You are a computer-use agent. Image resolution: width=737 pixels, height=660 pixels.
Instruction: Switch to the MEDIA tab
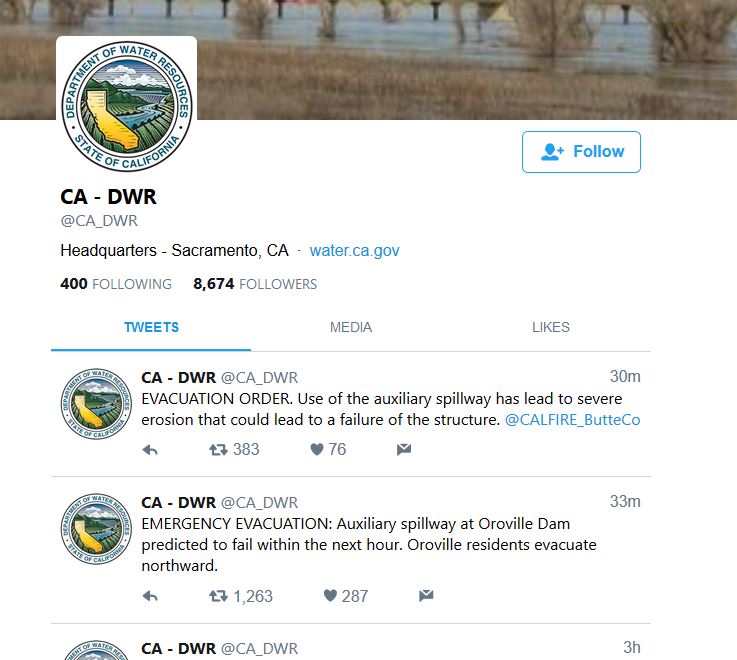click(351, 327)
